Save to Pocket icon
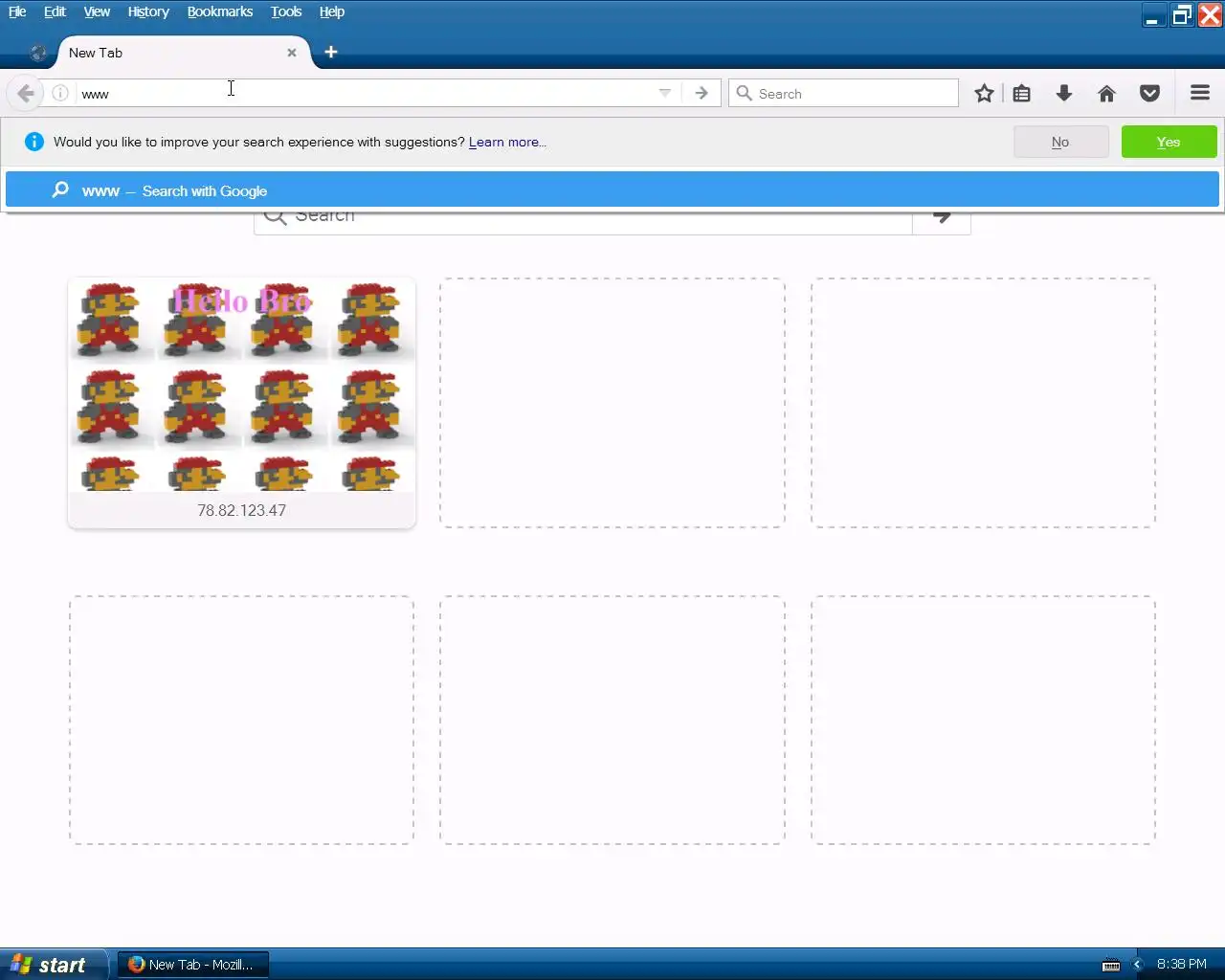This screenshot has height=980, width=1225. [x=1150, y=93]
